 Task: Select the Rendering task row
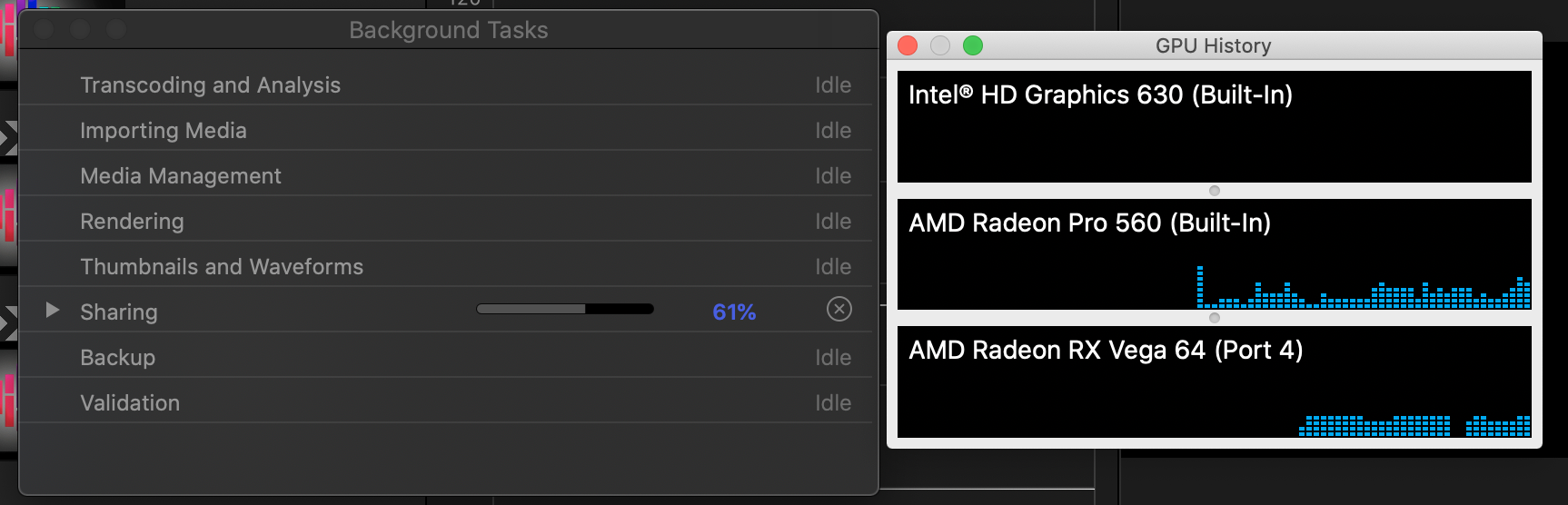132,222
